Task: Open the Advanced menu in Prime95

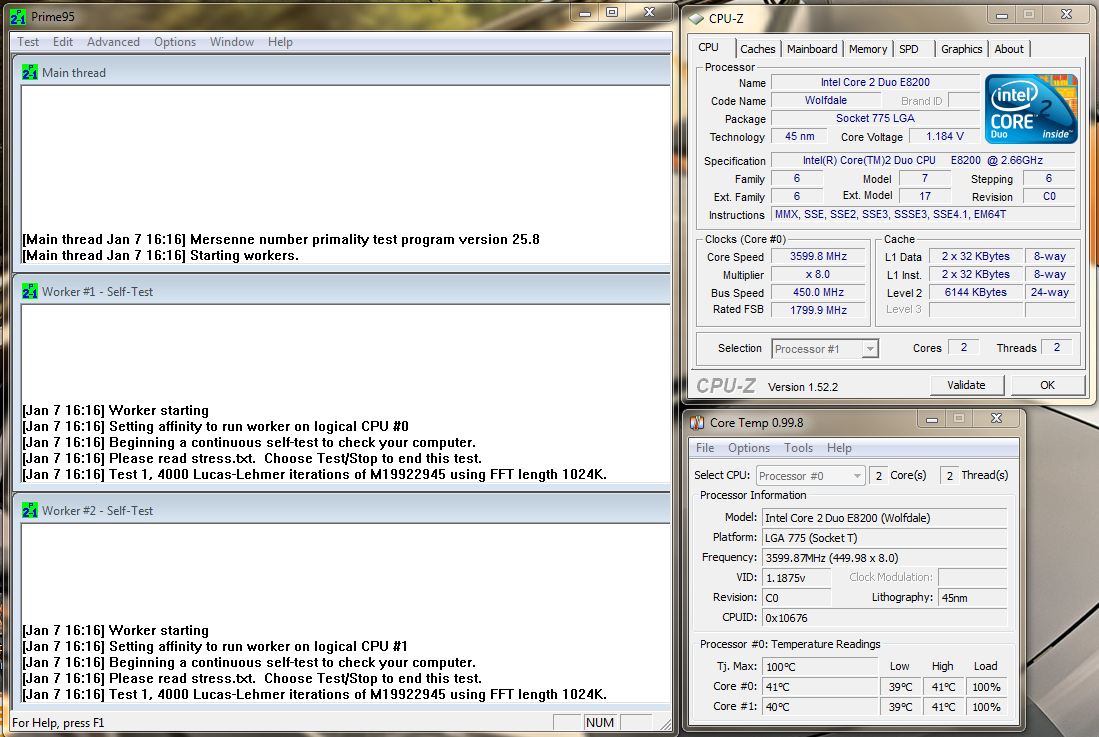Action: click(x=113, y=42)
